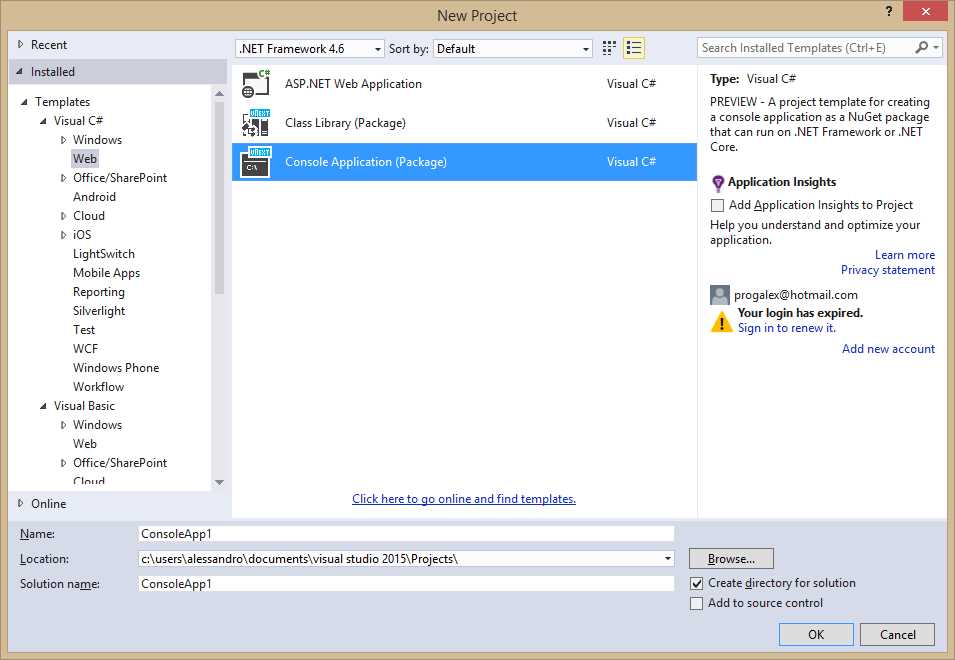Uncheck Create directory for solution
The width and height of the screenshot is (955, 660).
point(696,582)
